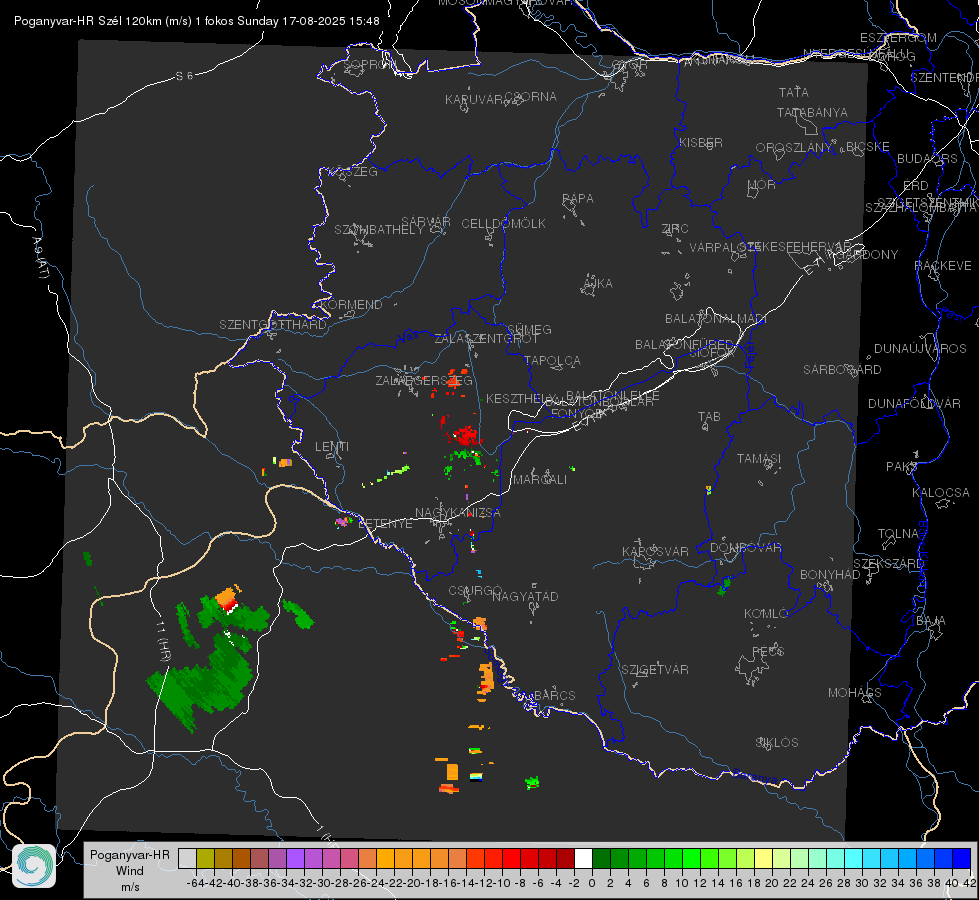979x900 pixels.
Task: Click the BONYHÁD city label
Action: pos(830,575)
